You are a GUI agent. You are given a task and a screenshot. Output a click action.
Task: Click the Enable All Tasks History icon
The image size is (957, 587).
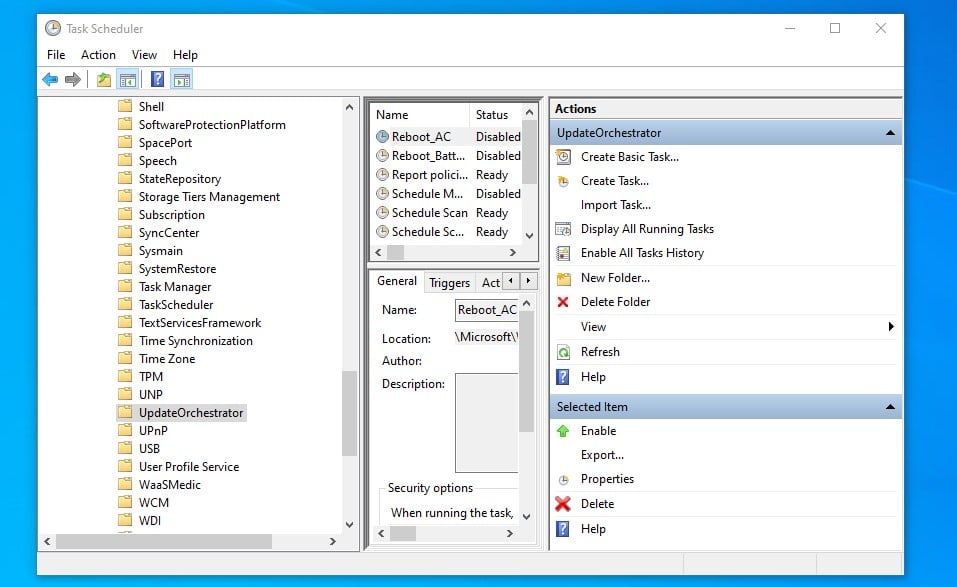coord(563,253)
